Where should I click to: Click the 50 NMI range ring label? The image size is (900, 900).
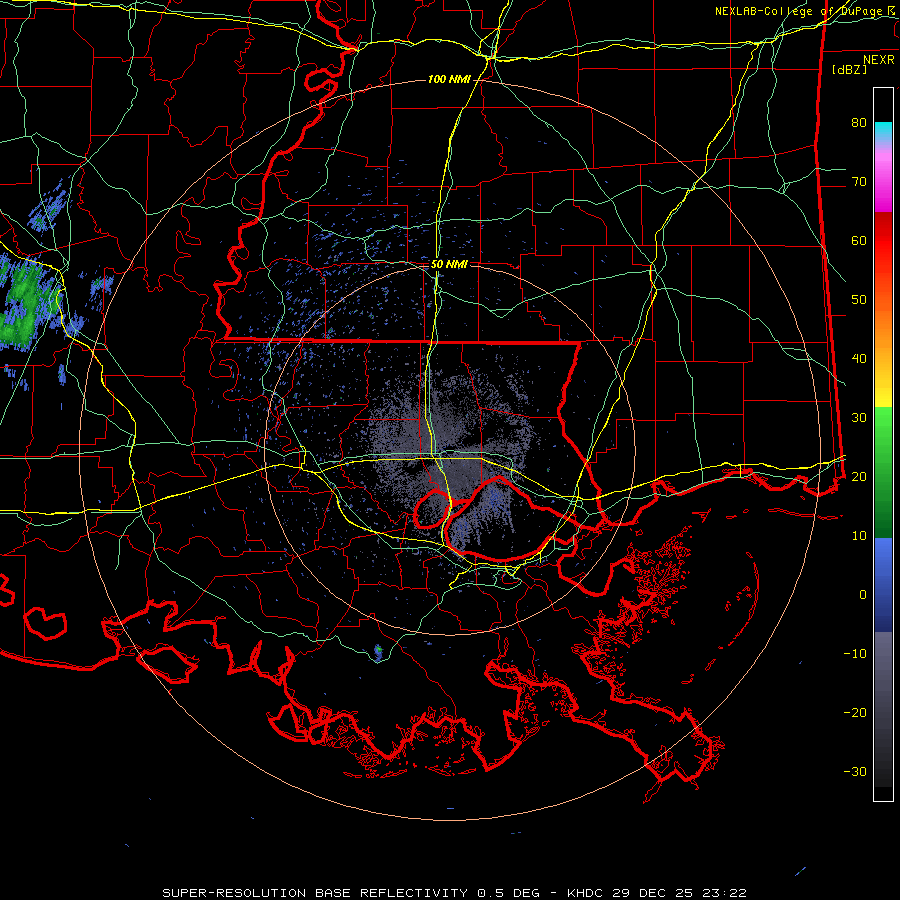(x=449, y=265)
